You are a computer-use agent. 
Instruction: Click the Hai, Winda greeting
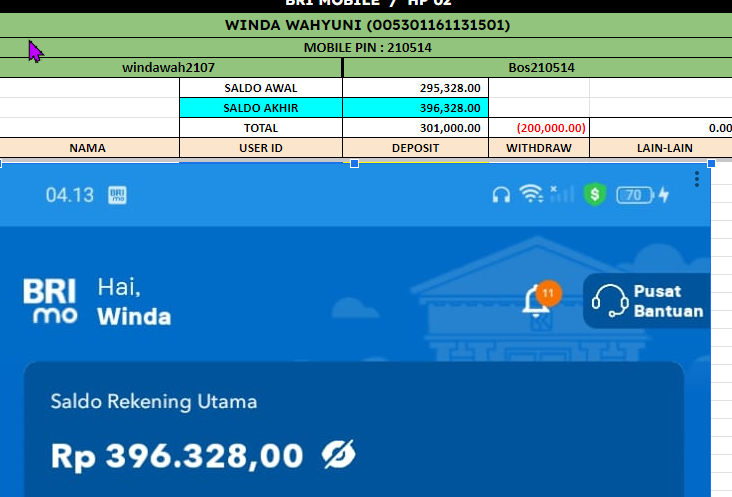tap(134, 301)
